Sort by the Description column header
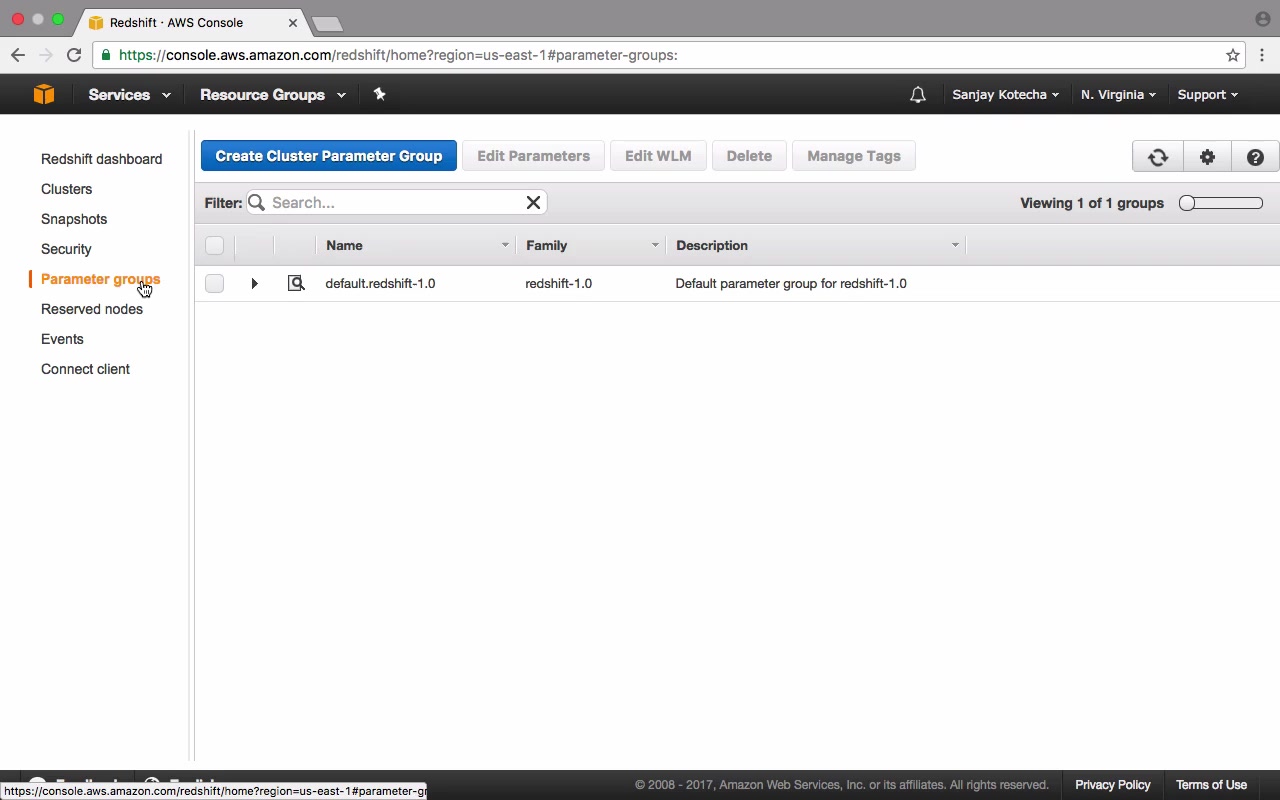 (x=816, y=245)
